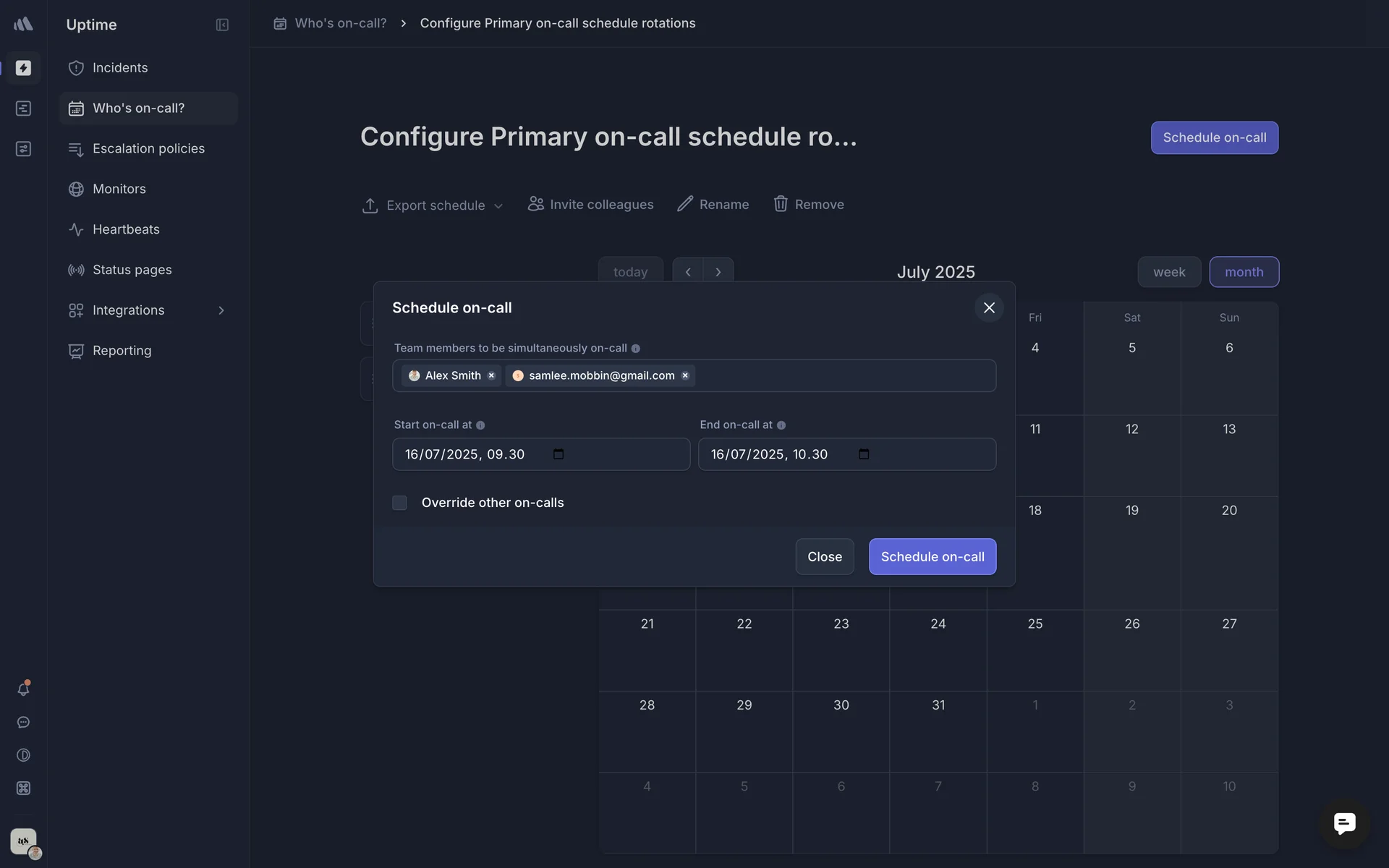Dismiss dialog with the X button

coord(989,308)
